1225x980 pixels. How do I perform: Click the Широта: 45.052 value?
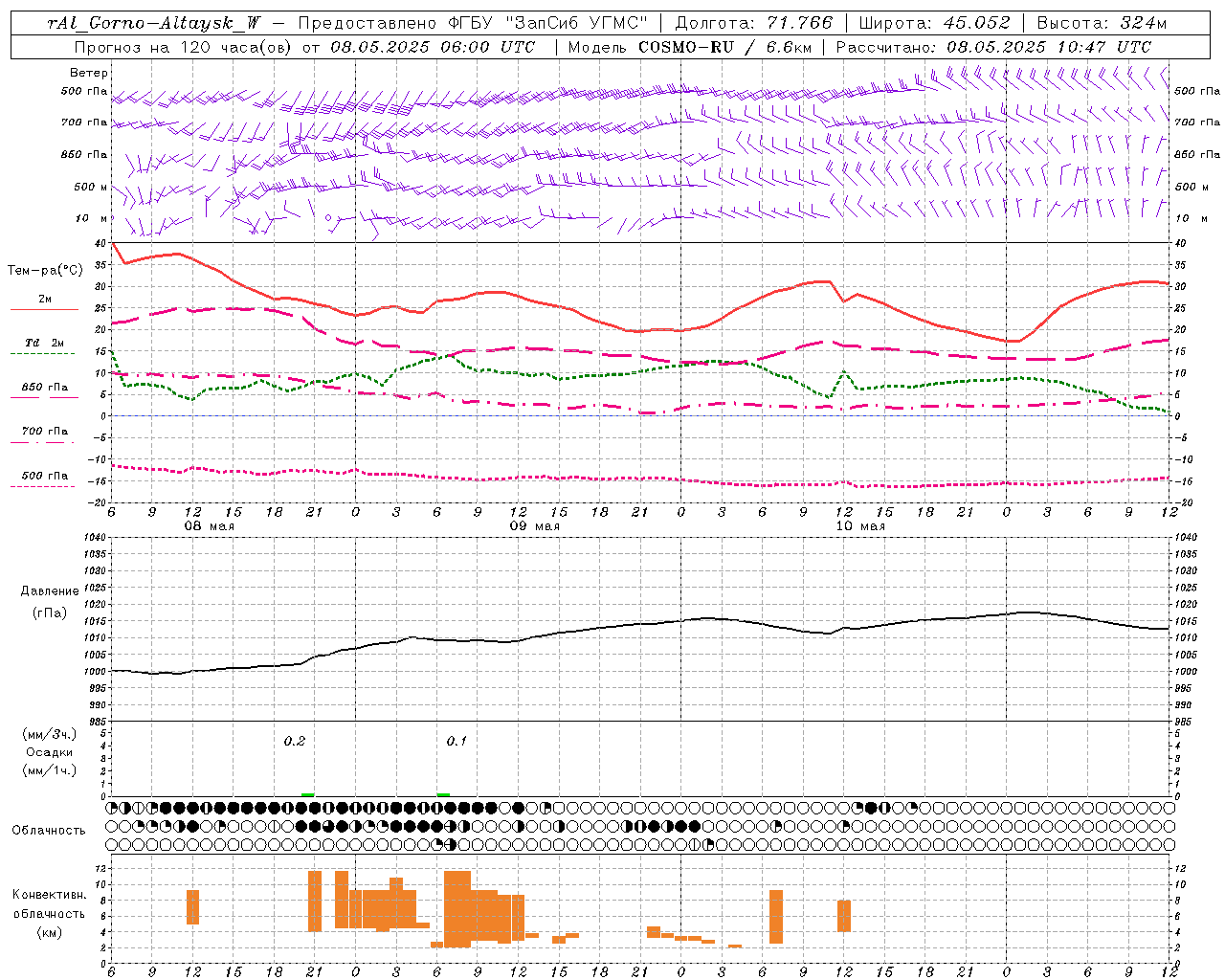[x=934, y=23]
